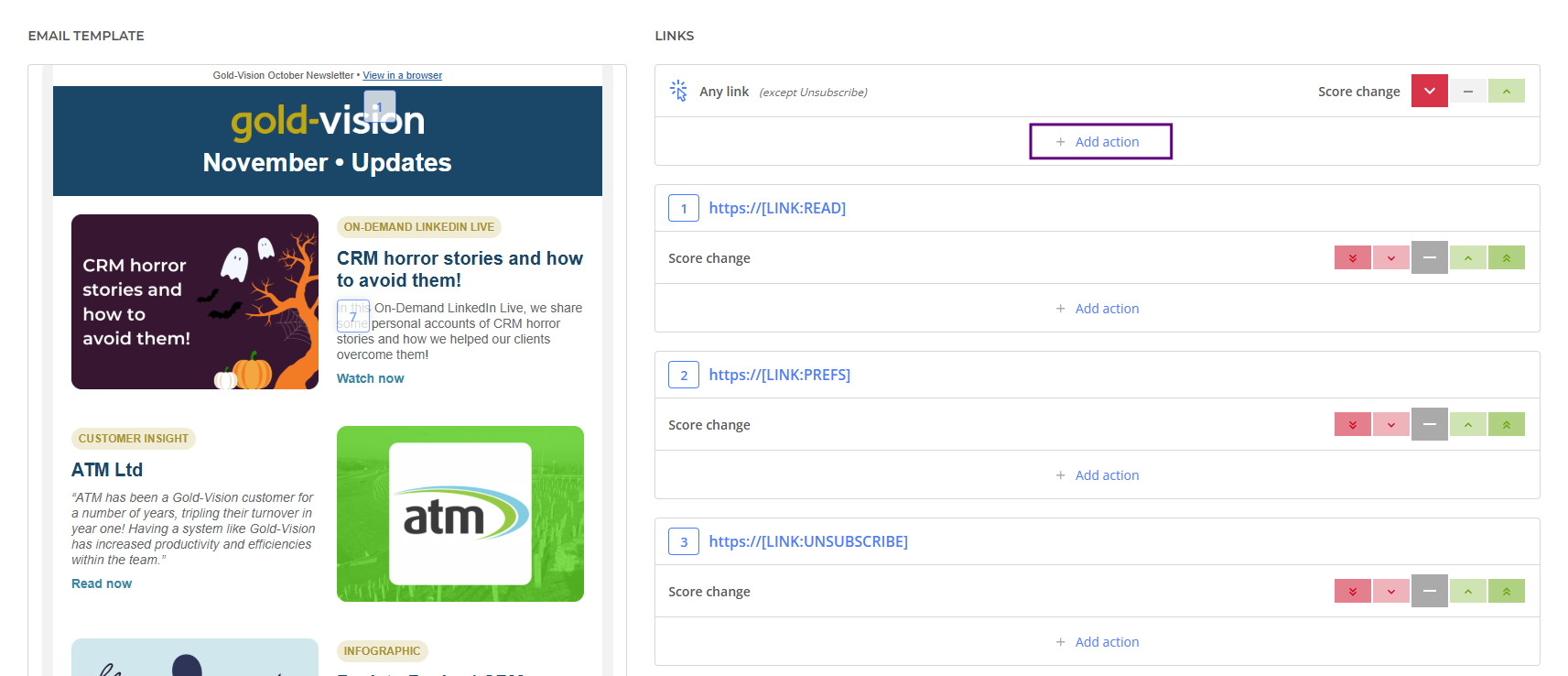Choose large decrease for LINK:READ score

1352,257
